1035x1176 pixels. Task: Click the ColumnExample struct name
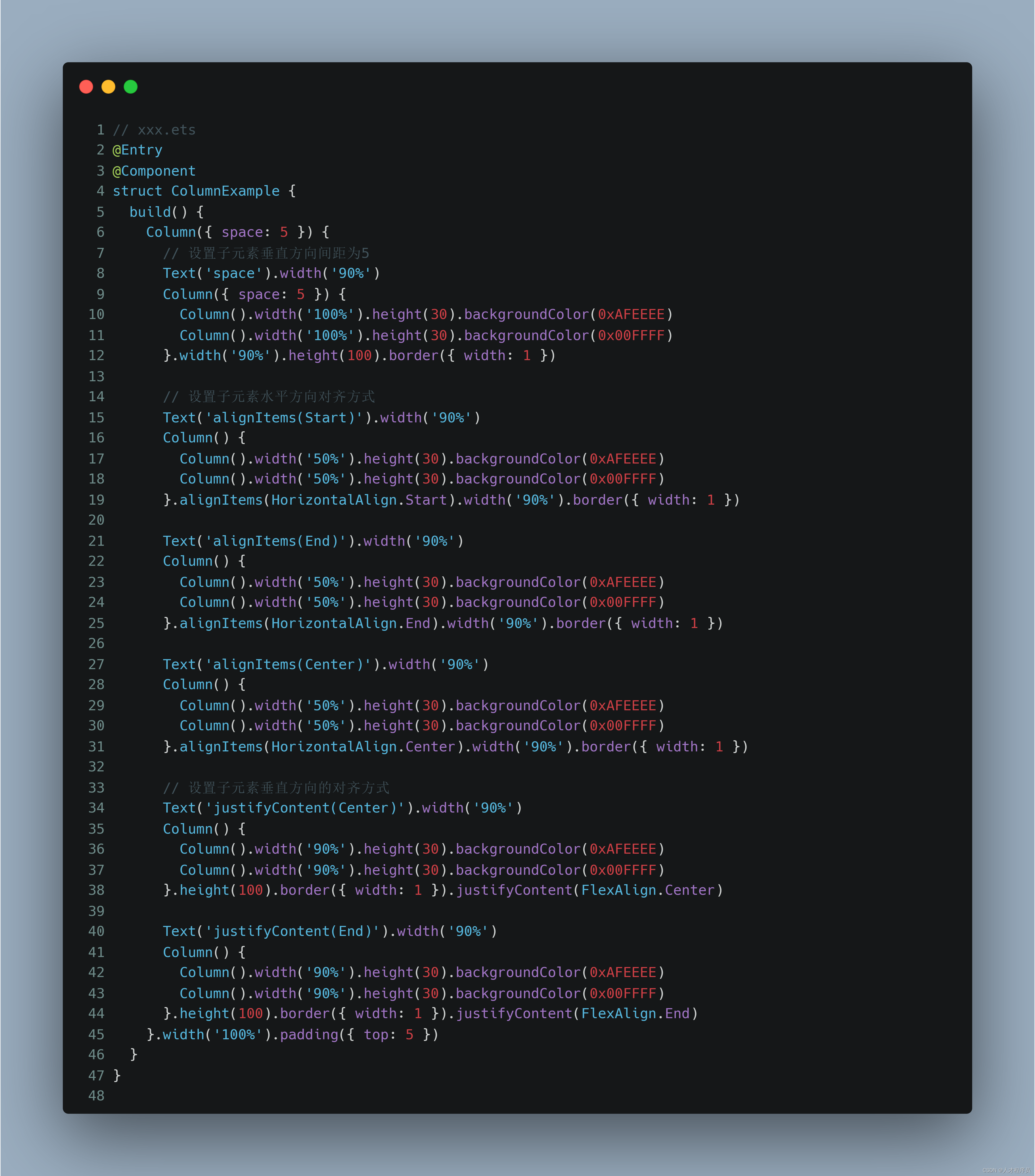[225, 191]
